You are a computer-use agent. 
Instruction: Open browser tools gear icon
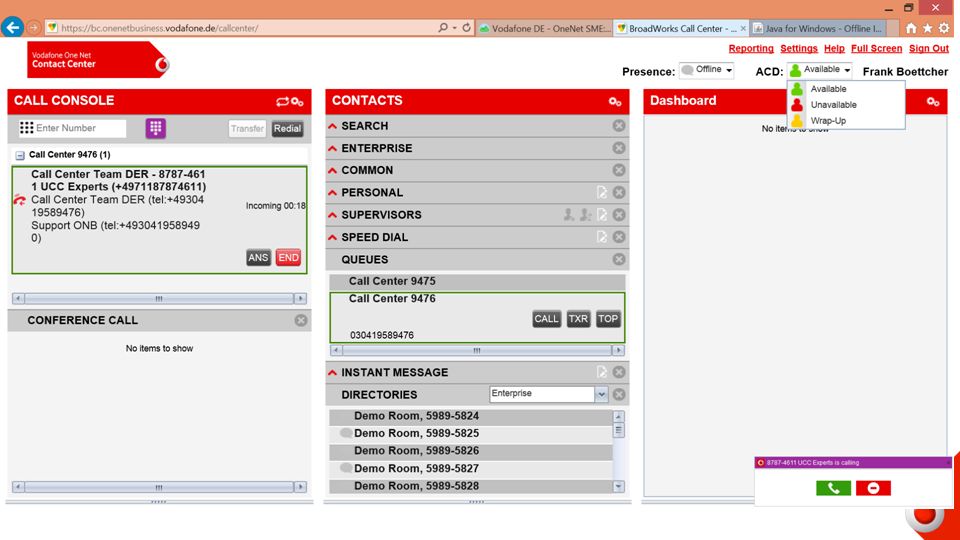tap(944, 28)
